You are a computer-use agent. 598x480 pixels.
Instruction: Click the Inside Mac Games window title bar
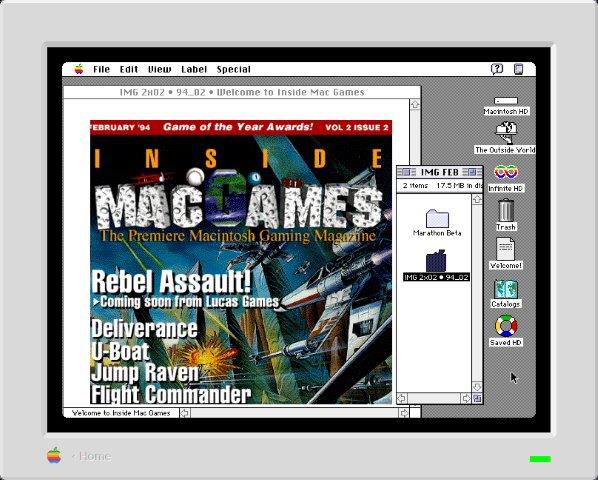pos(242,92)
